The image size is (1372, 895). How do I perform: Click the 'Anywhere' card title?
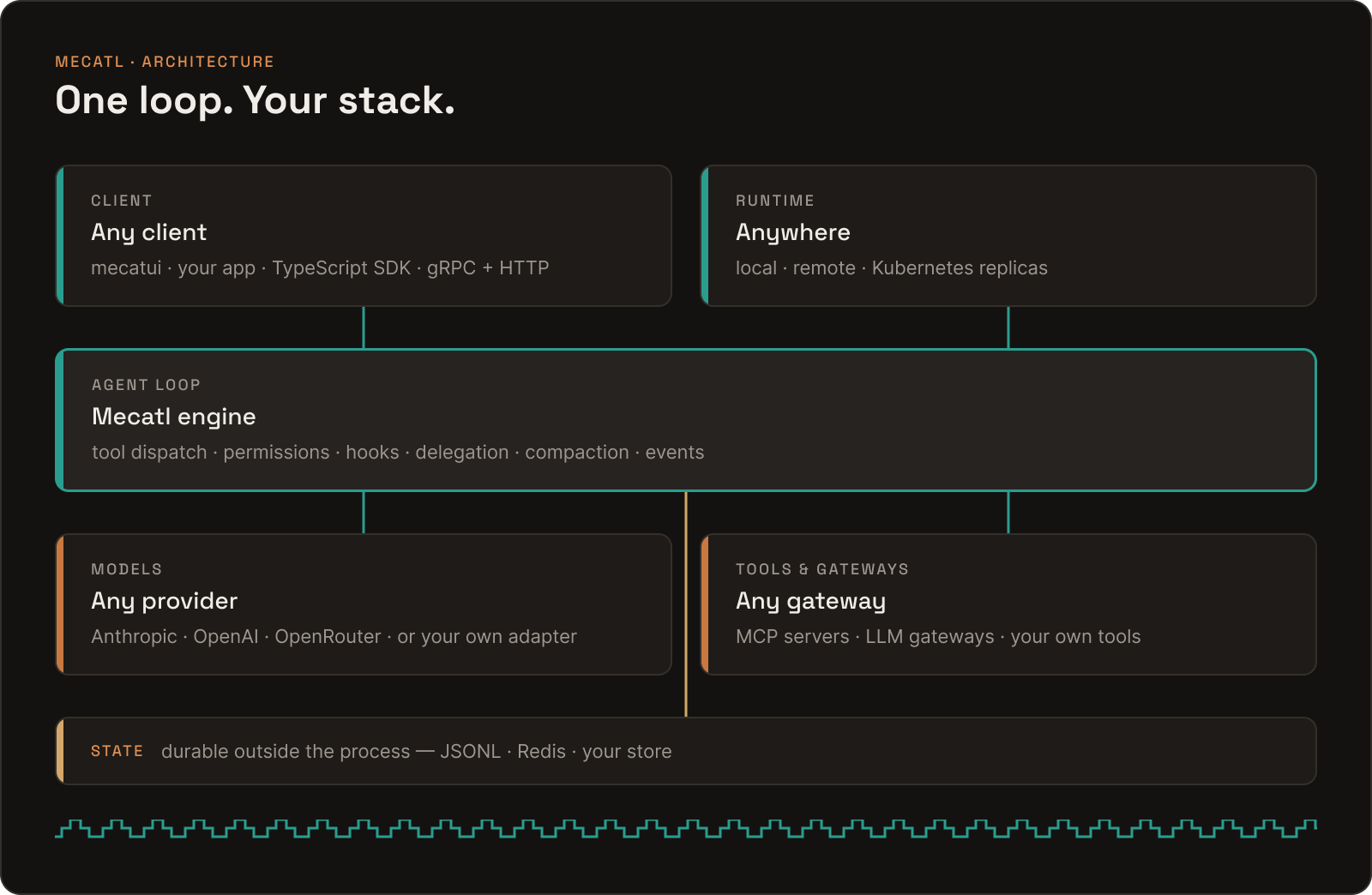point(793,232)
